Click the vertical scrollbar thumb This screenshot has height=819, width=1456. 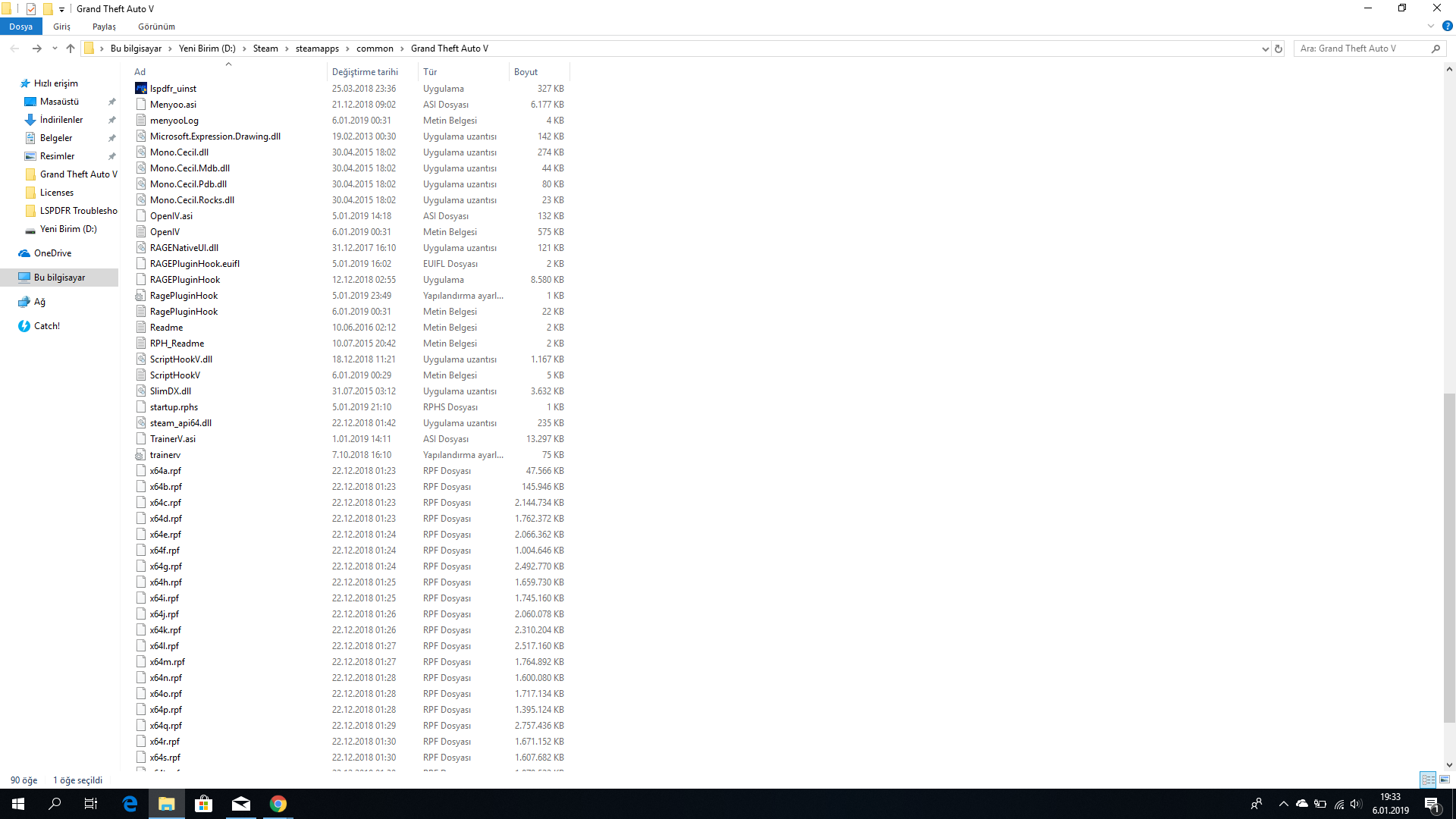1449,557
